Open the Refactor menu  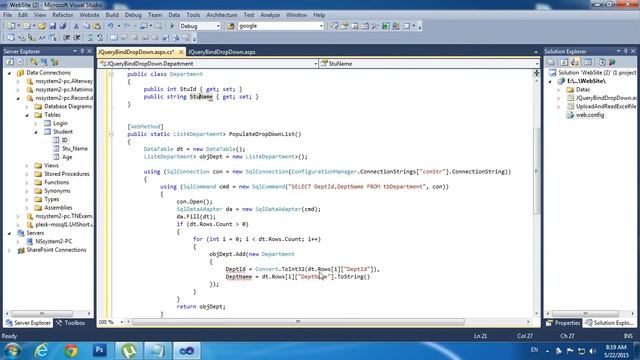[62, 15]
